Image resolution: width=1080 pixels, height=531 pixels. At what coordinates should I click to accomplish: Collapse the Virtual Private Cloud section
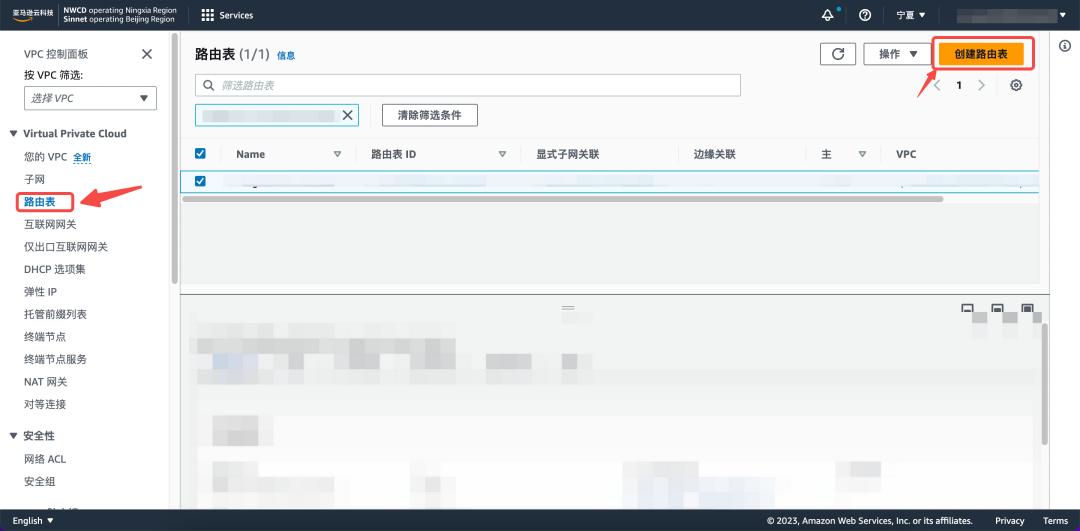click(x=14, y=134)
